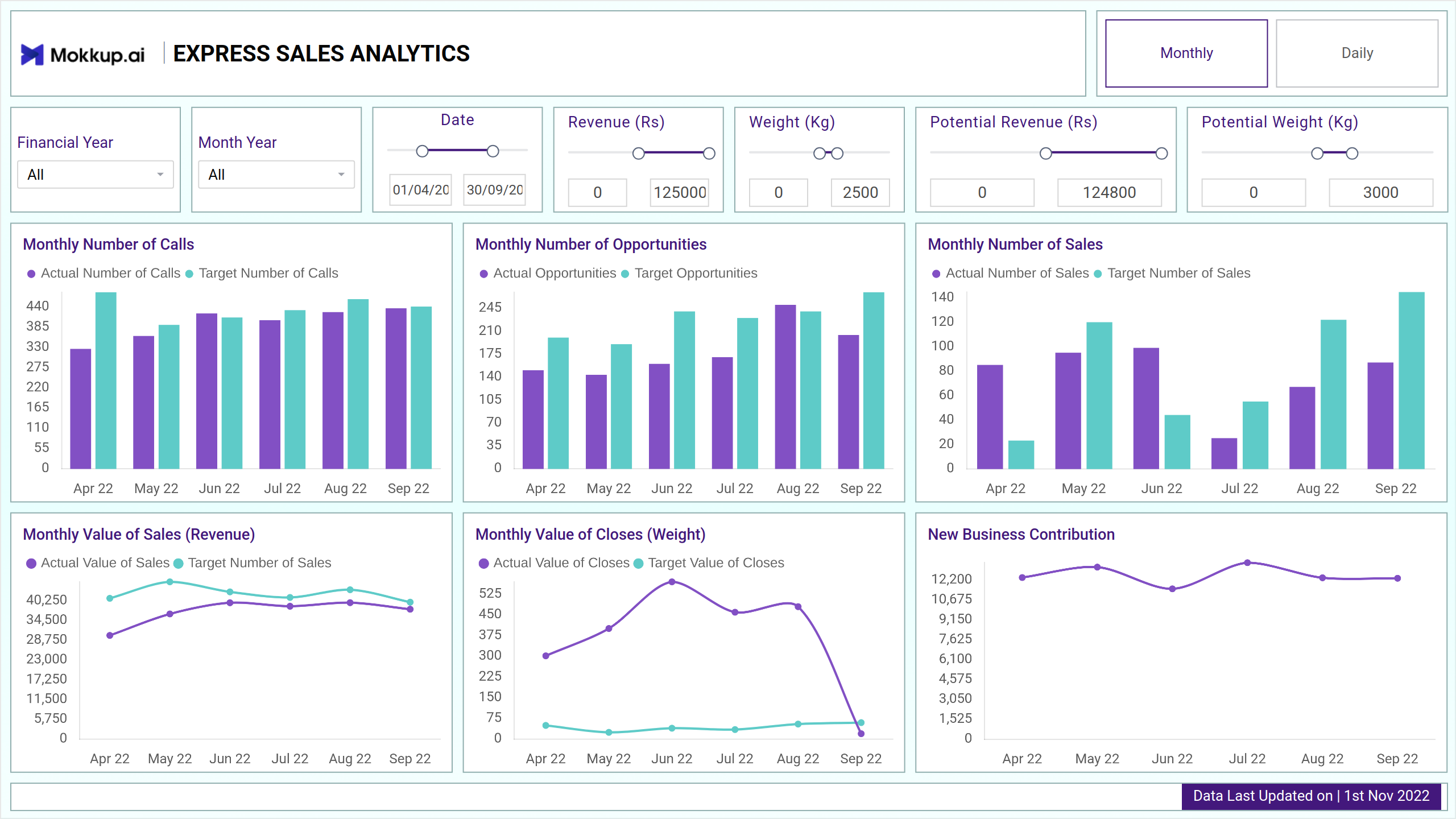
Task: Select the Jun 22 target opportunities bar
Action: [685, 390]
